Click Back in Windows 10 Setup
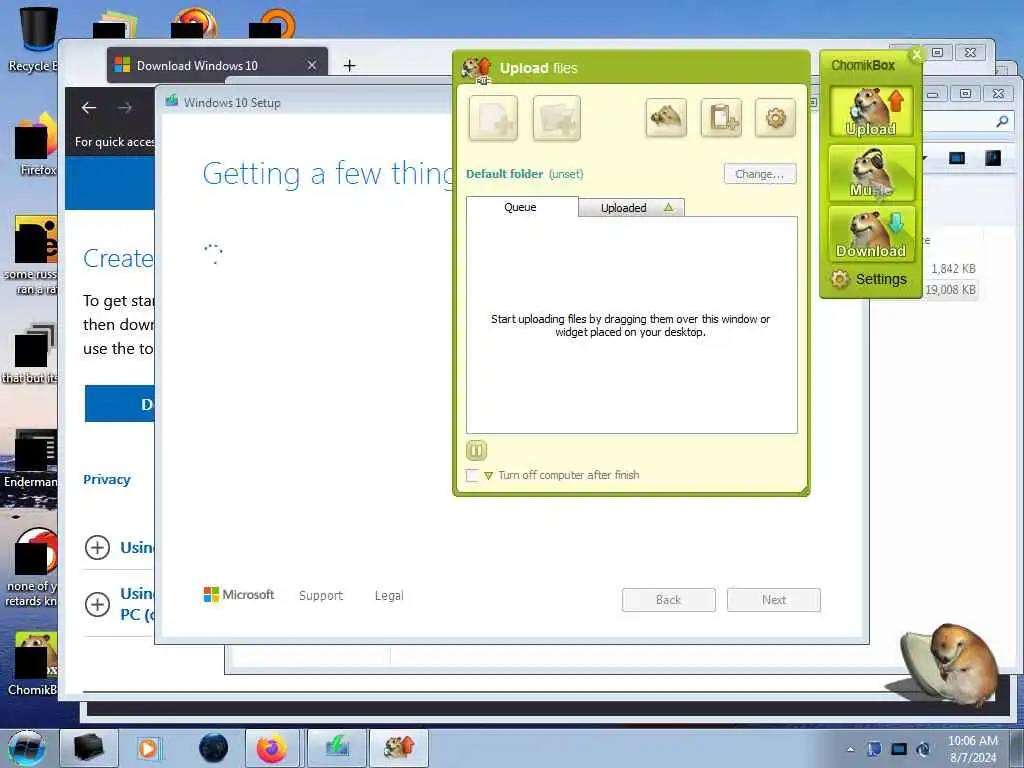The image size is (1024, 768). [x=668, y=600]
